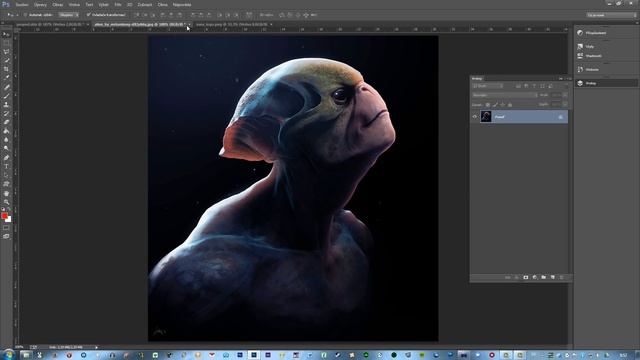This screenshot has width=640, height=360.
Task: Select the Pen tool
Action: [x=6, y=158]
